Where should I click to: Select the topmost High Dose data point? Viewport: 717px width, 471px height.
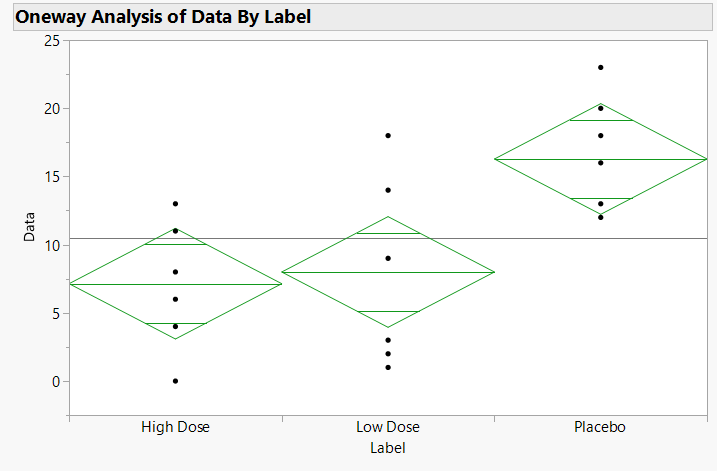click(175, 204)
